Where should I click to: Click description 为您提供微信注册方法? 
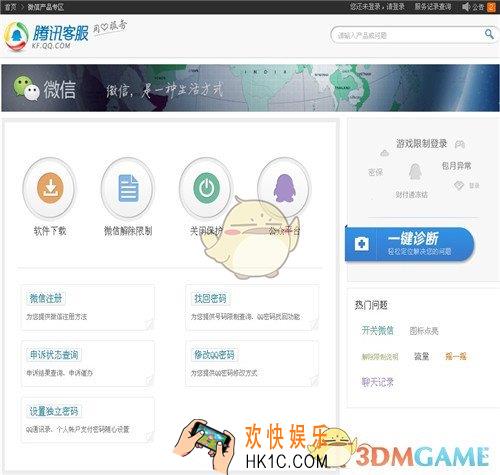click(56, 316)
